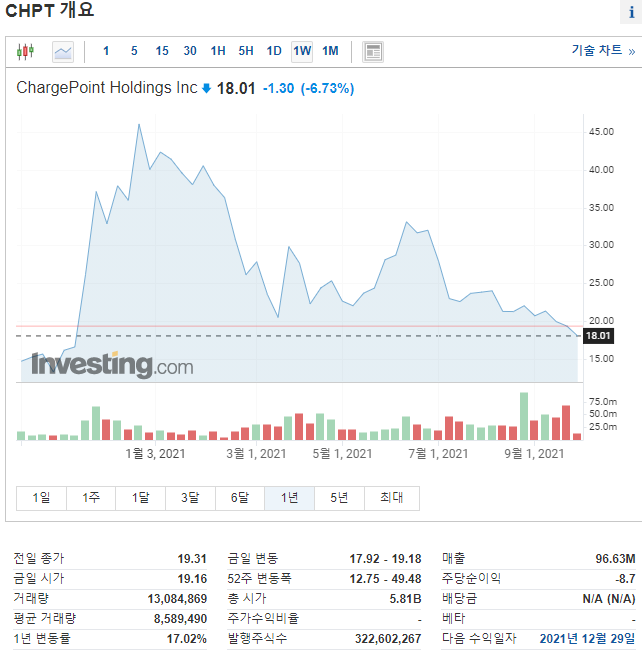Click the (-6.73%) percentage change
The image size is (642, 651).
point(327,88)
